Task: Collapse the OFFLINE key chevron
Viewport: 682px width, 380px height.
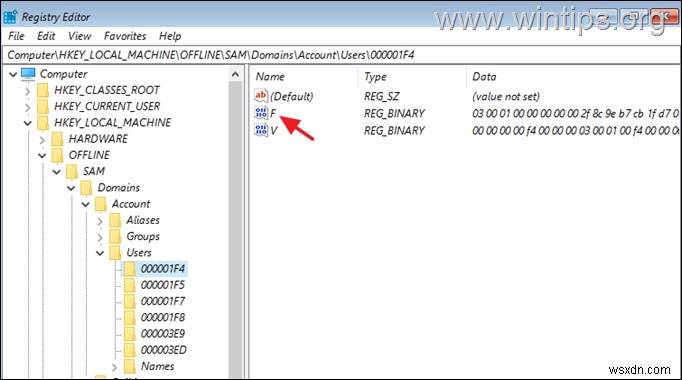Action: (42, 155)
